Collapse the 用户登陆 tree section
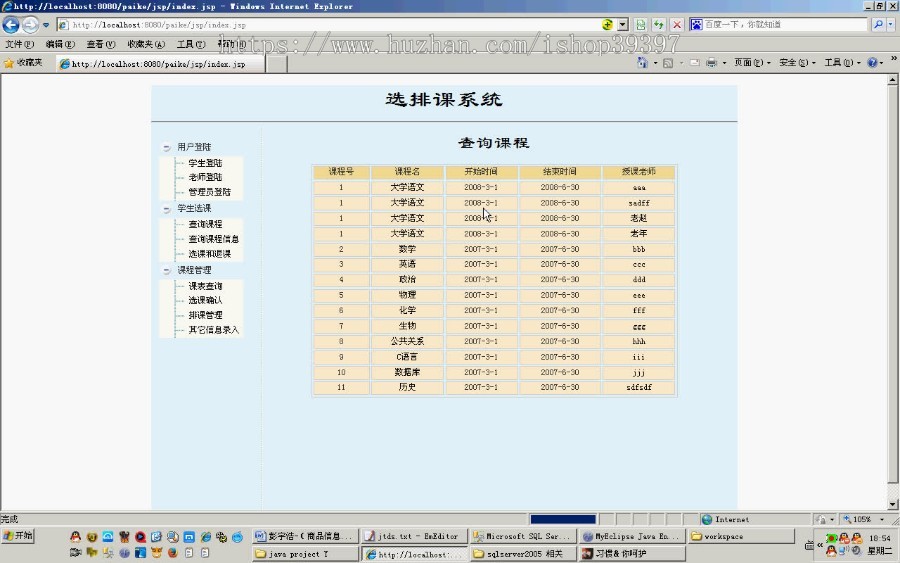This screenshot has height=563, width=900. pyautogui.click(x=166, y=147)
